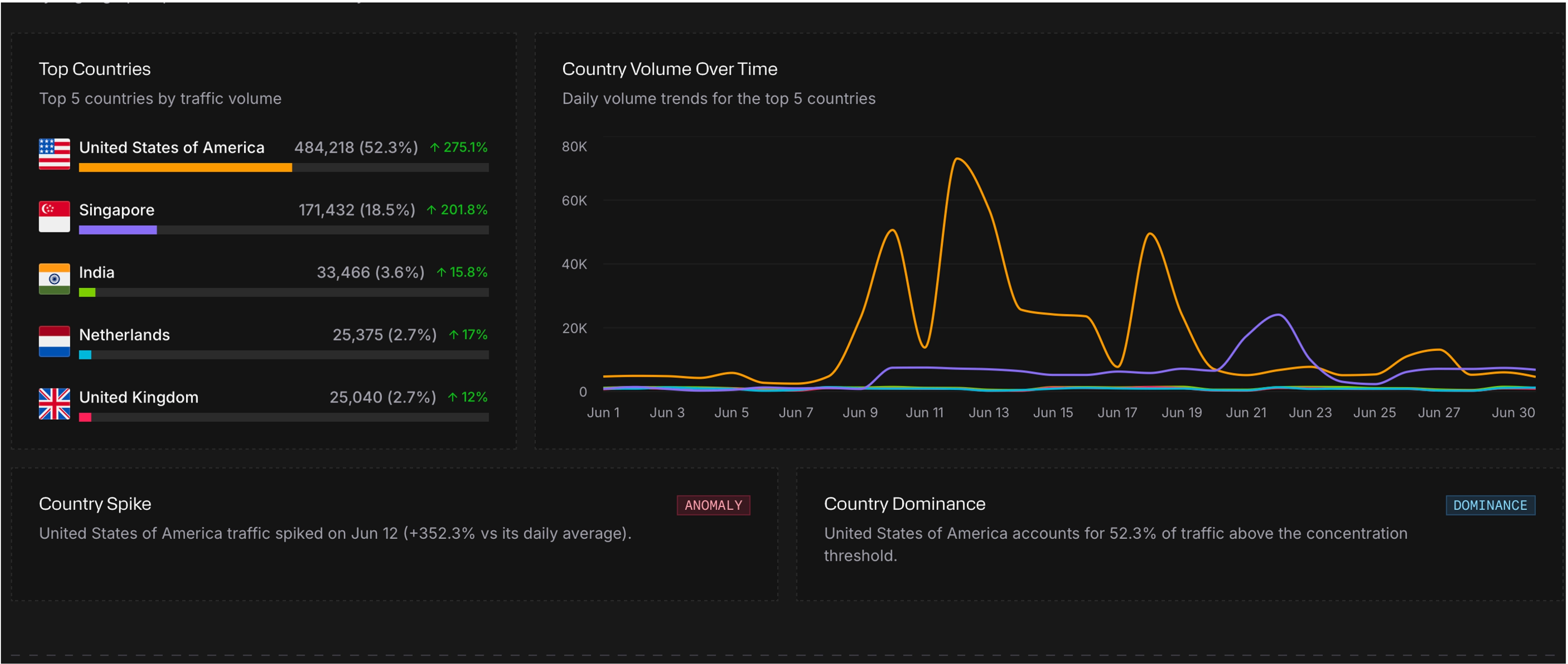Click the 25,375 (2.7%) value
The image size is (1568, 664).
384,335
